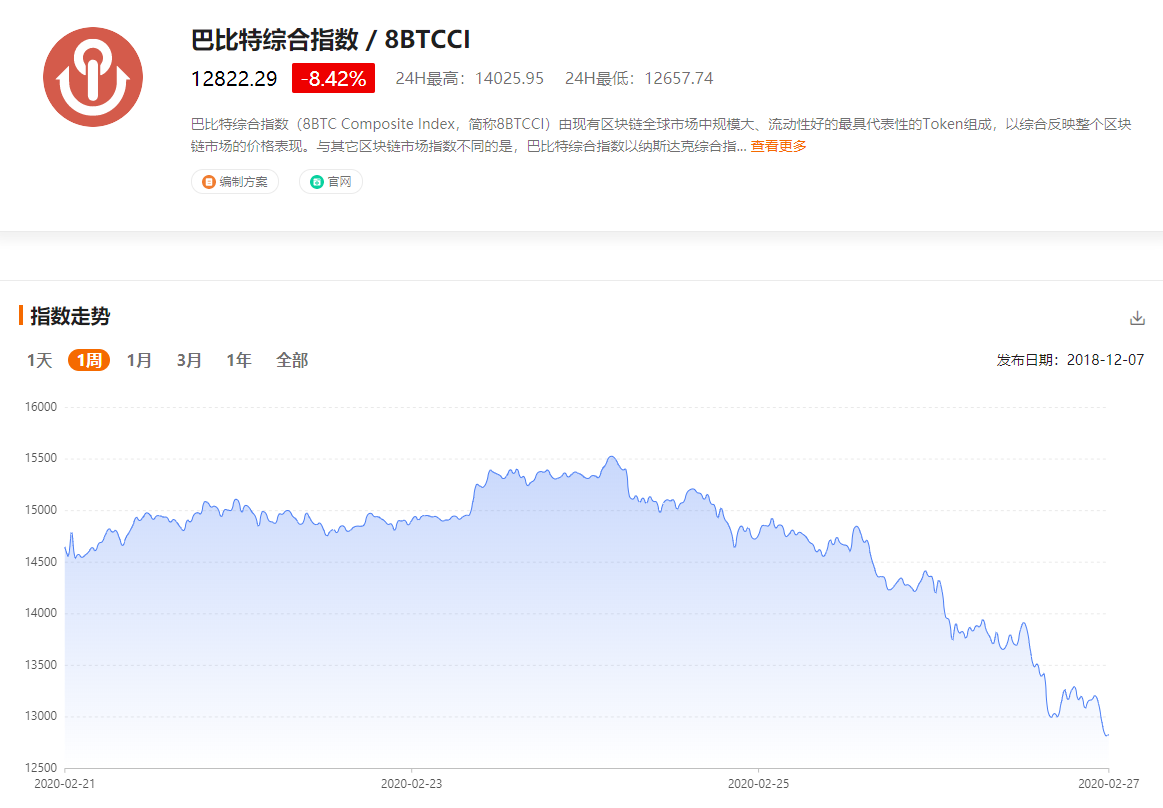
Task: Click the -8.42% change badge
Action: [333, 78]
